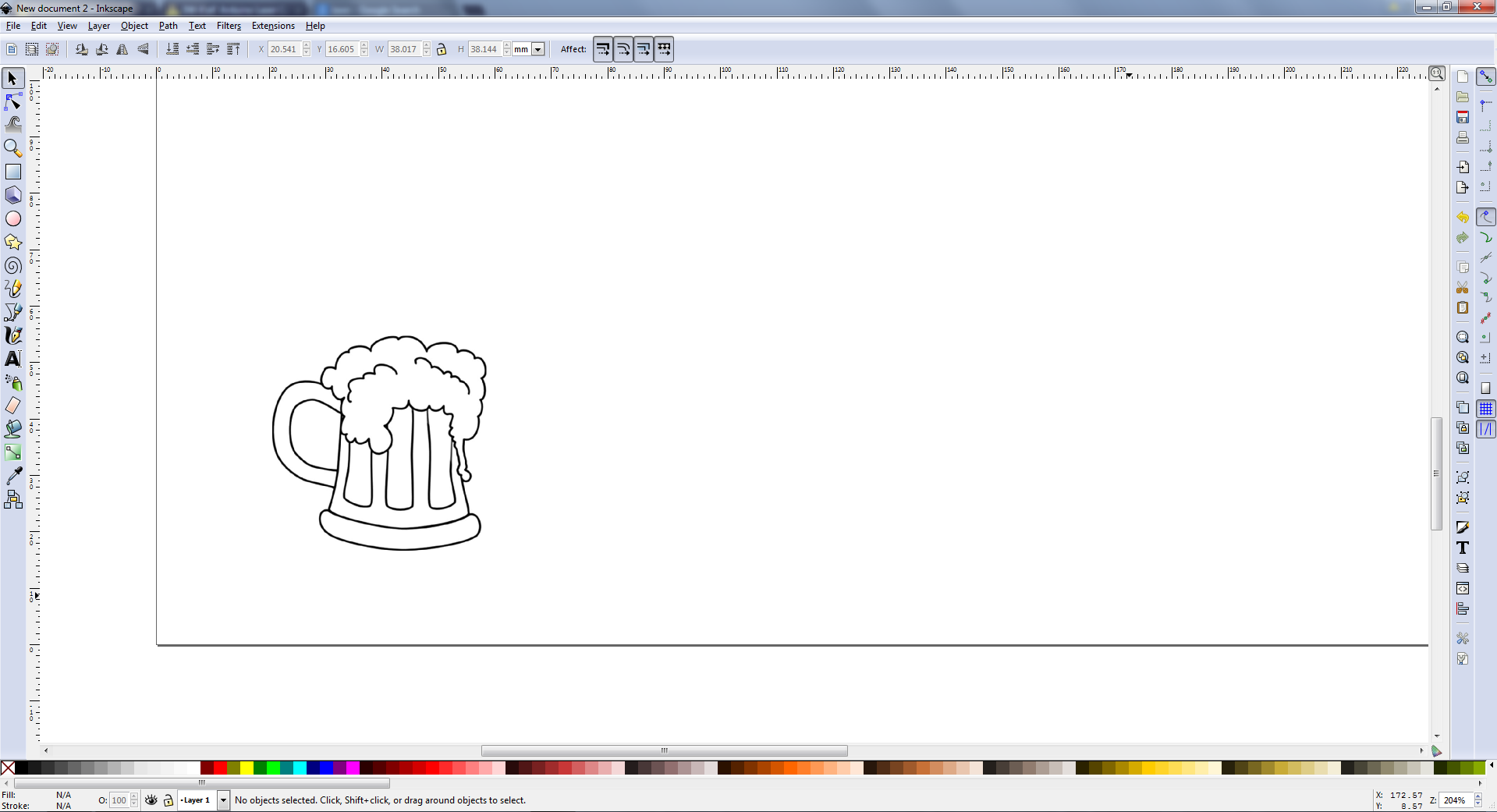Select the Selector arrow tool

click(x=12, y=78)
